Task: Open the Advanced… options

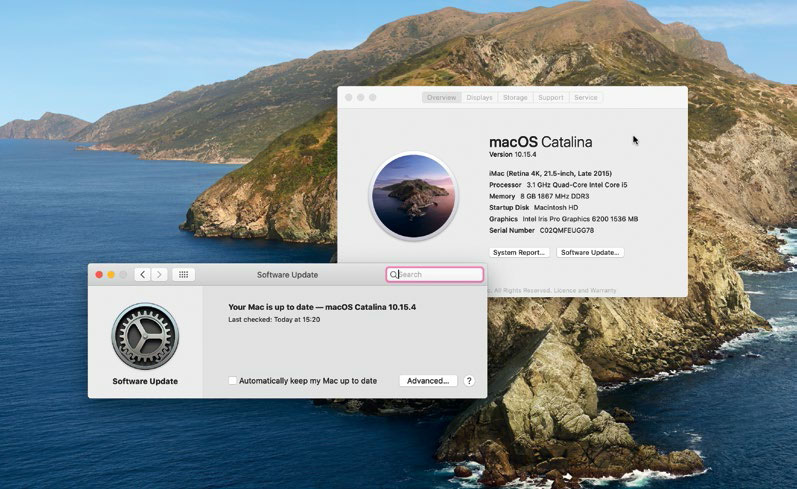Action: click(428, 381)
